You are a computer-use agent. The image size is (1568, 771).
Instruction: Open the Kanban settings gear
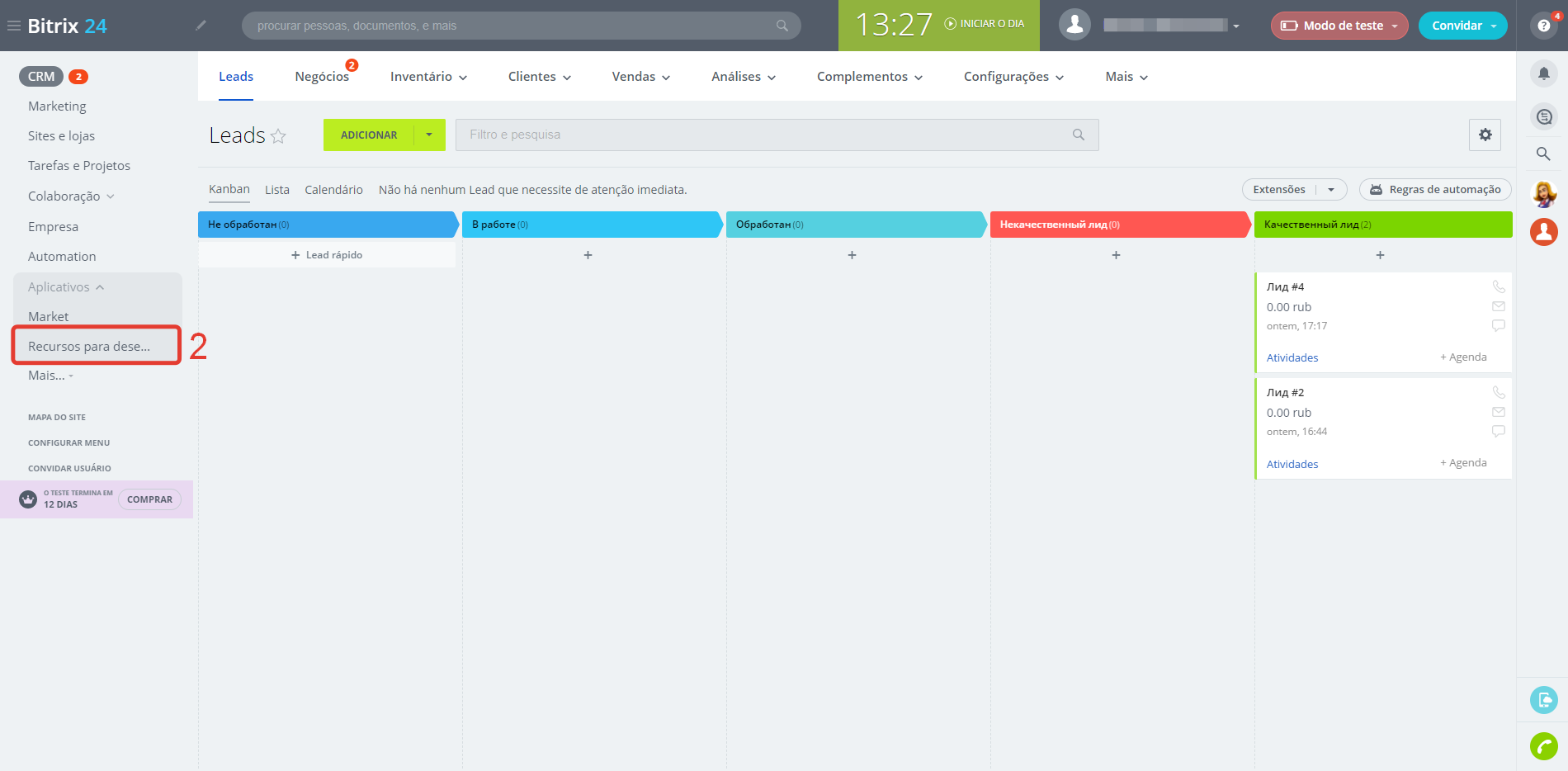click(1485, 135)
